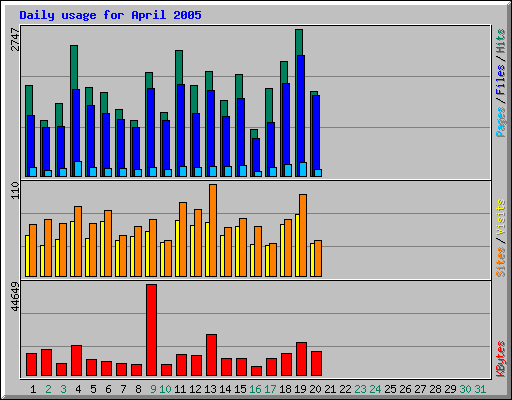Click the red KBytes bar for day 1
512x400 pixels.
tap(31, 365)
